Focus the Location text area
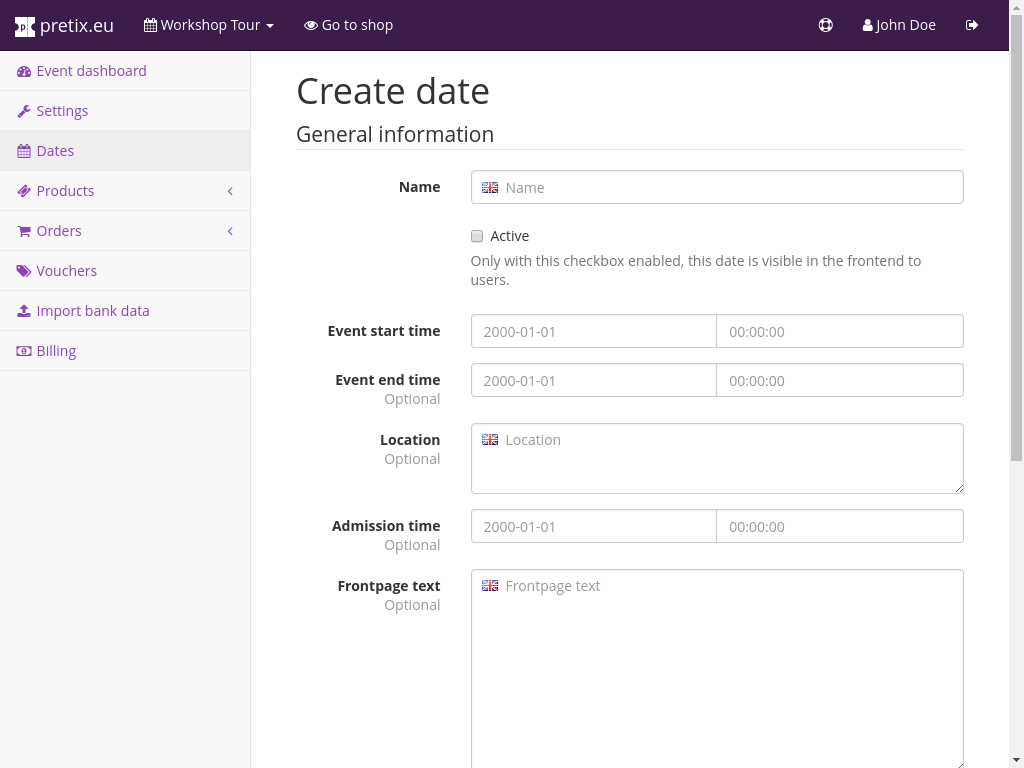 click(x=717, y=458)
